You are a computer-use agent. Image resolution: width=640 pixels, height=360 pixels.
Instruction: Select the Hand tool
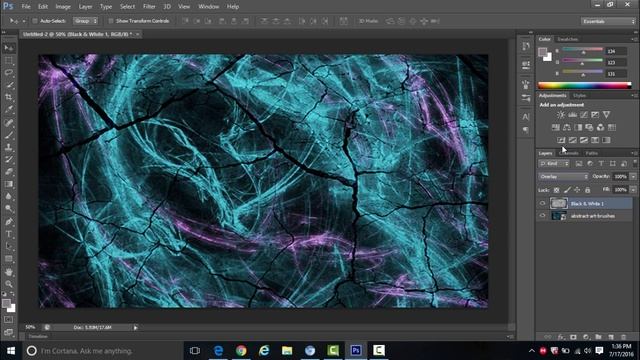click(x=9, y=272)
